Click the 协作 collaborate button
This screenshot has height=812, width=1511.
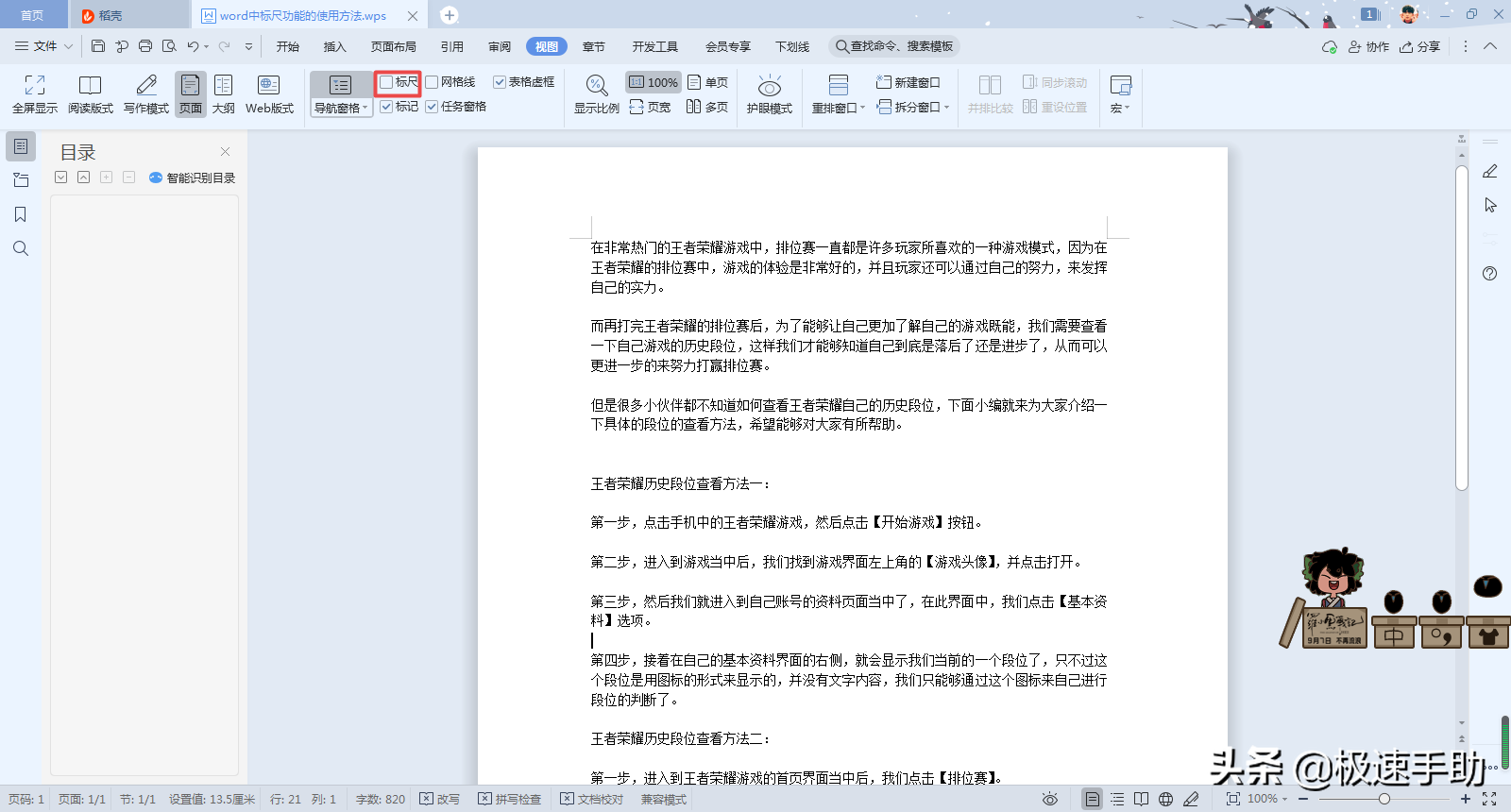coord(1368,46)
